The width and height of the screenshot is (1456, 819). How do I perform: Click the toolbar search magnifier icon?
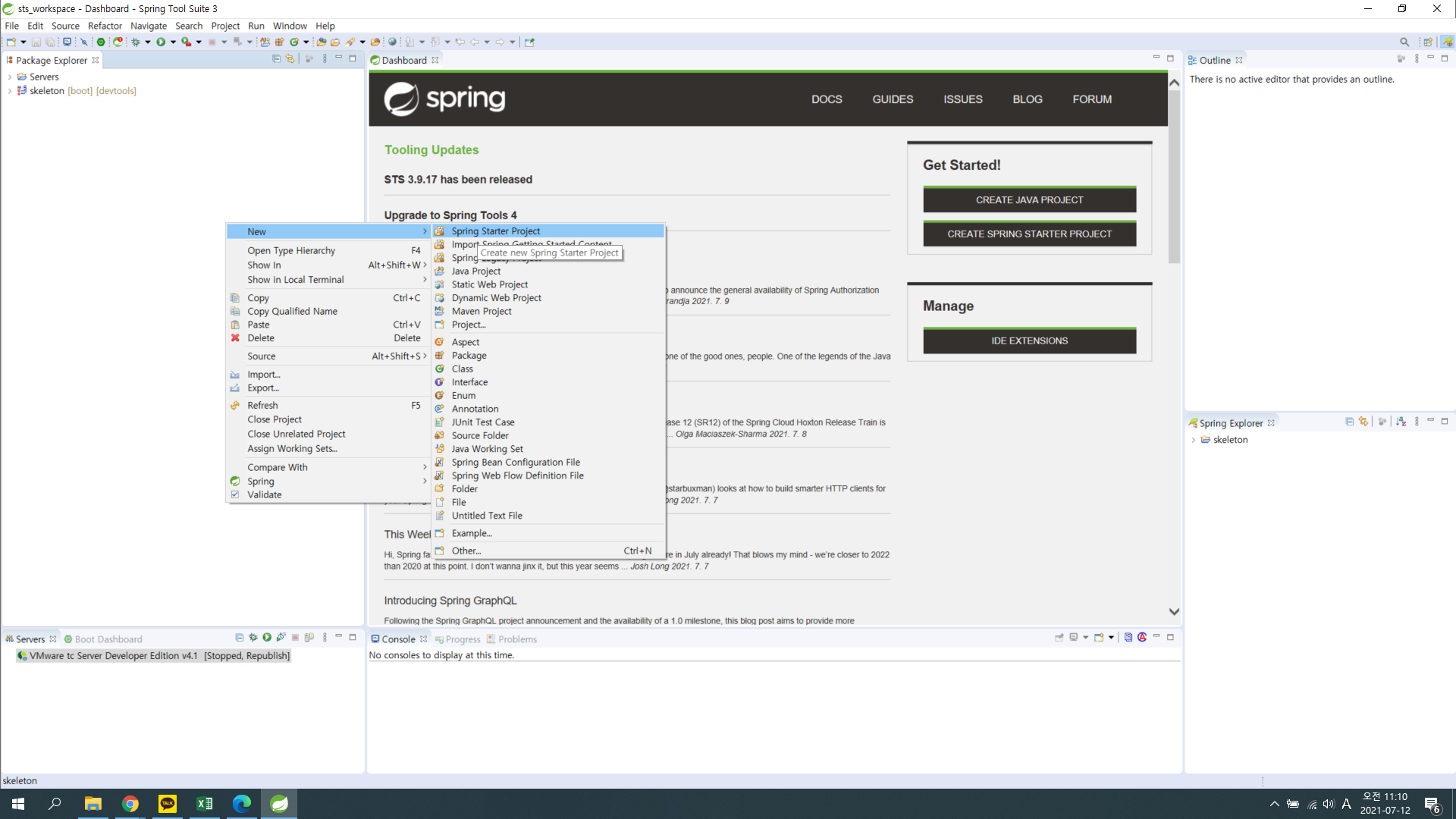[1404, 42]
